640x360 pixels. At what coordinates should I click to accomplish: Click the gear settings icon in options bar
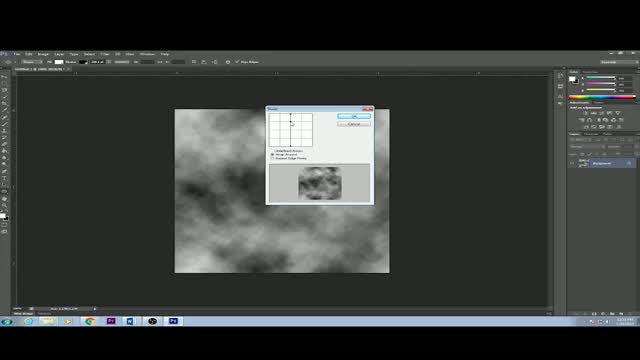point(228,62)
